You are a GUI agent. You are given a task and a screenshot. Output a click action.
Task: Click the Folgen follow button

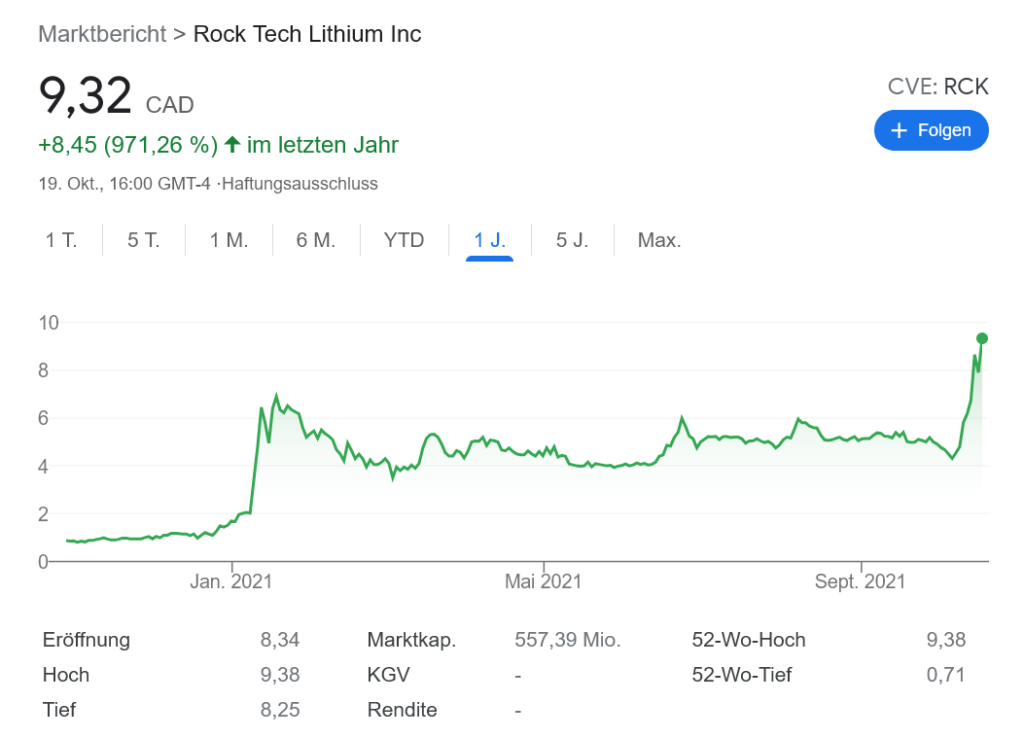click(x=931, y=131)
